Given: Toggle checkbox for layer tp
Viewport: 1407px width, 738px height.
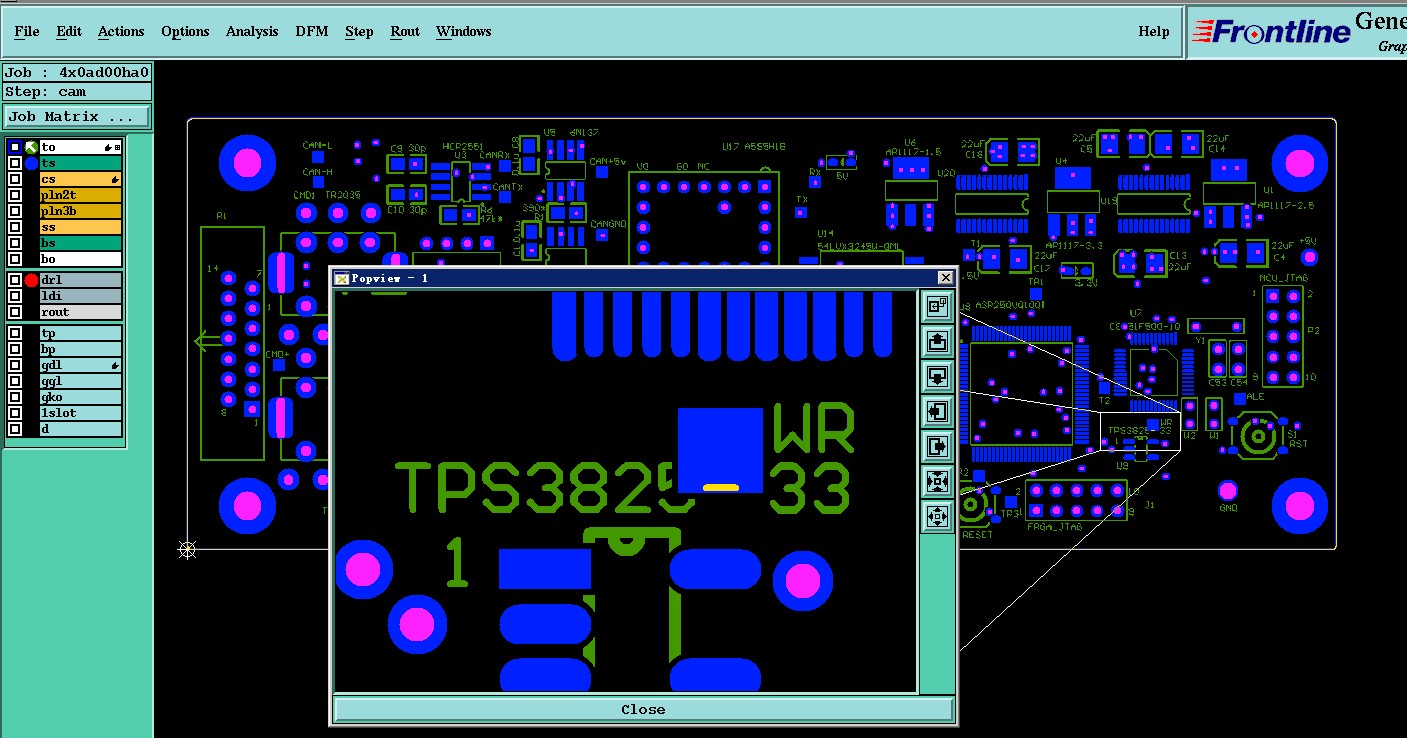Looking at the screenshot, I should 15,333.
